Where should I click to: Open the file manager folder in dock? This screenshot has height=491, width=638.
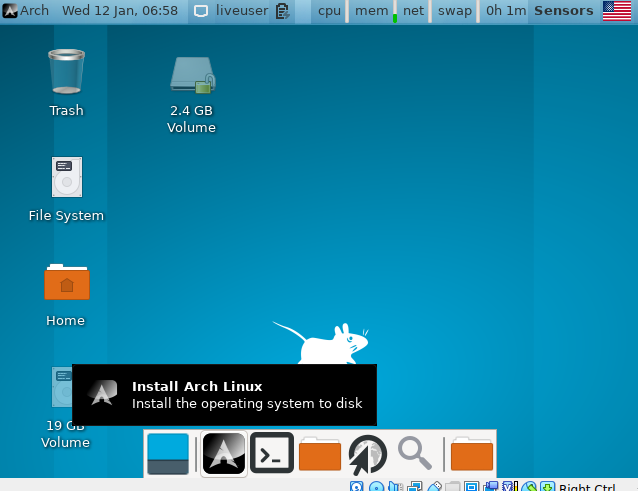(320, 454)
